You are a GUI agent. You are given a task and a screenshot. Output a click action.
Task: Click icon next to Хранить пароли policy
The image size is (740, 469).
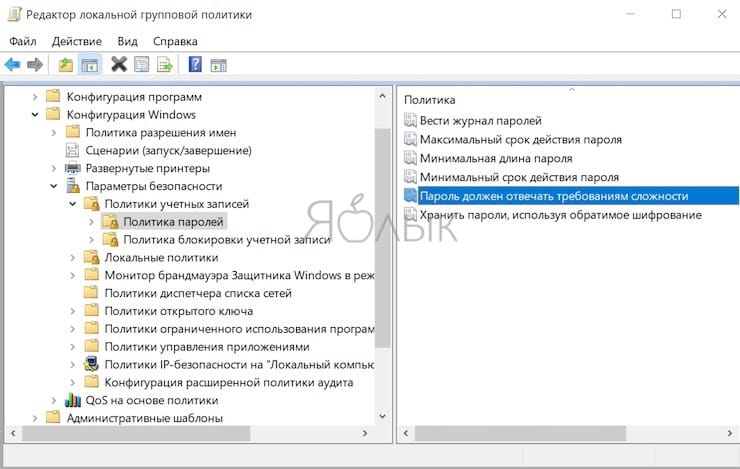[410, 215]
